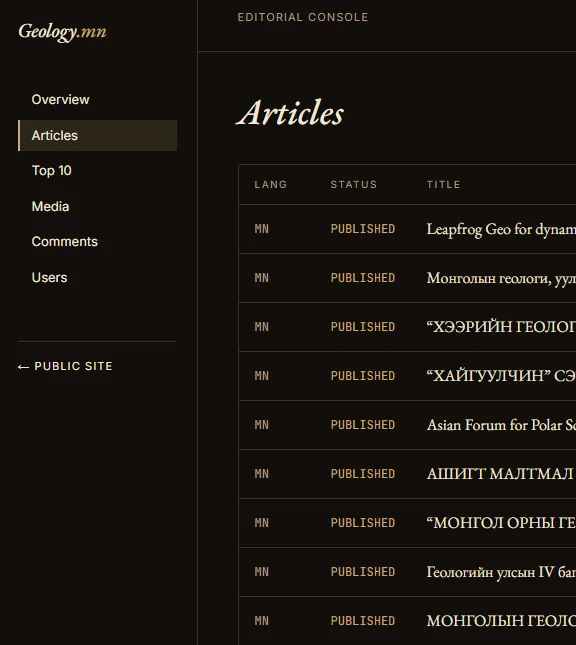Click the TITLE column header

pyautogui.click(x=443, y=184)
